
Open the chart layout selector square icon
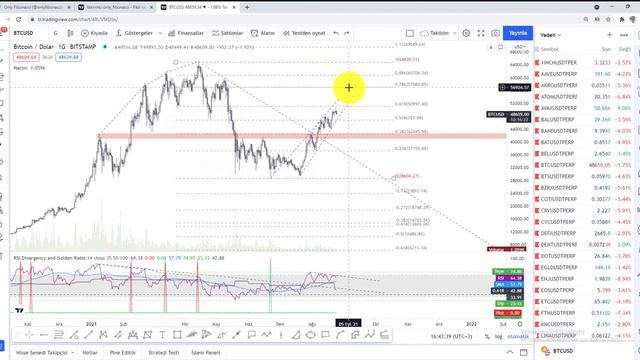pyautogui.click(x=410, y=33)
